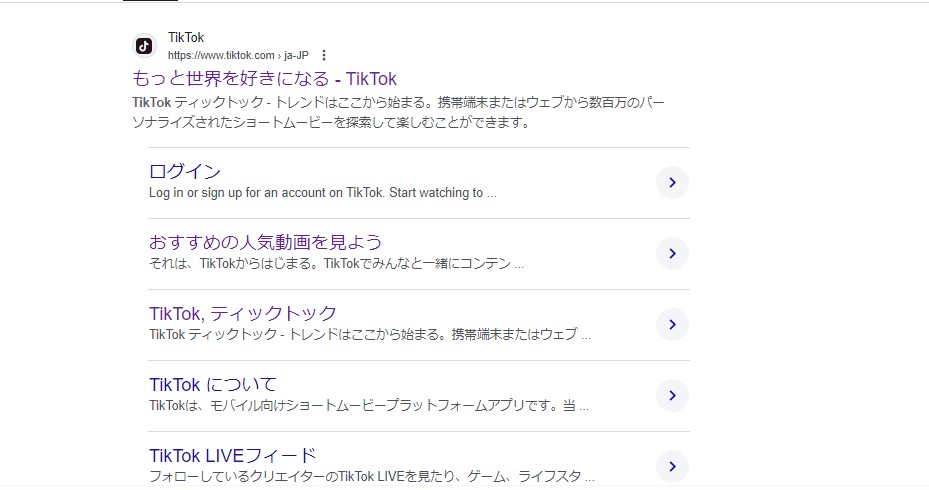Click snippet 'TikTokは、モバイル向けショートムービー'
Viewport: 929px width, 490px height.
tap(369, 406)
